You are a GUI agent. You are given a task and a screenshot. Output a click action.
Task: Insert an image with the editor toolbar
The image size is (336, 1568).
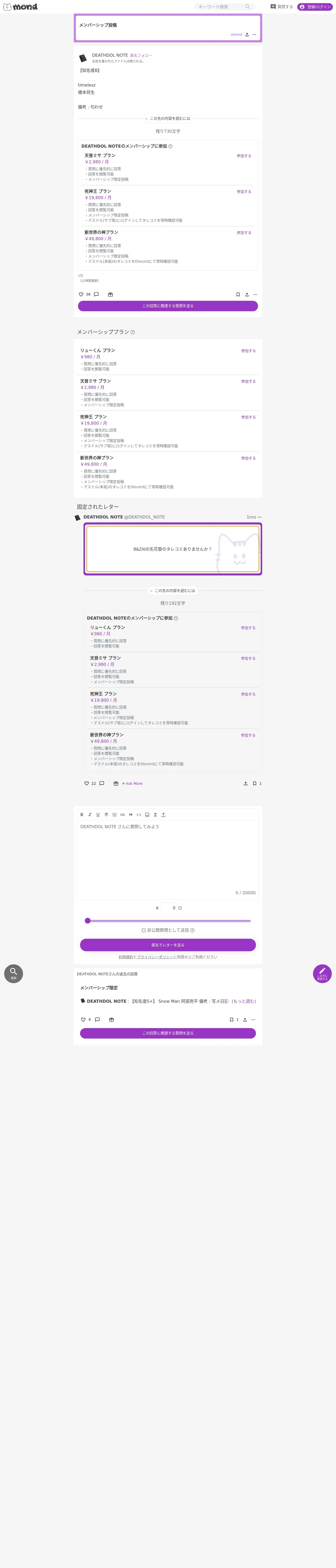(x=147, y=814)
